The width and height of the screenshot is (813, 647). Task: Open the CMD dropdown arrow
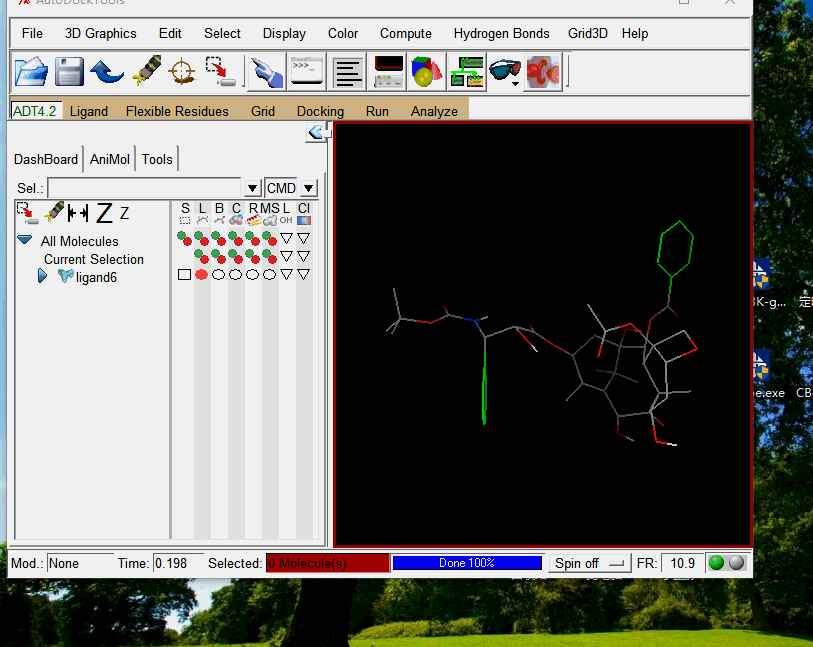308,188
